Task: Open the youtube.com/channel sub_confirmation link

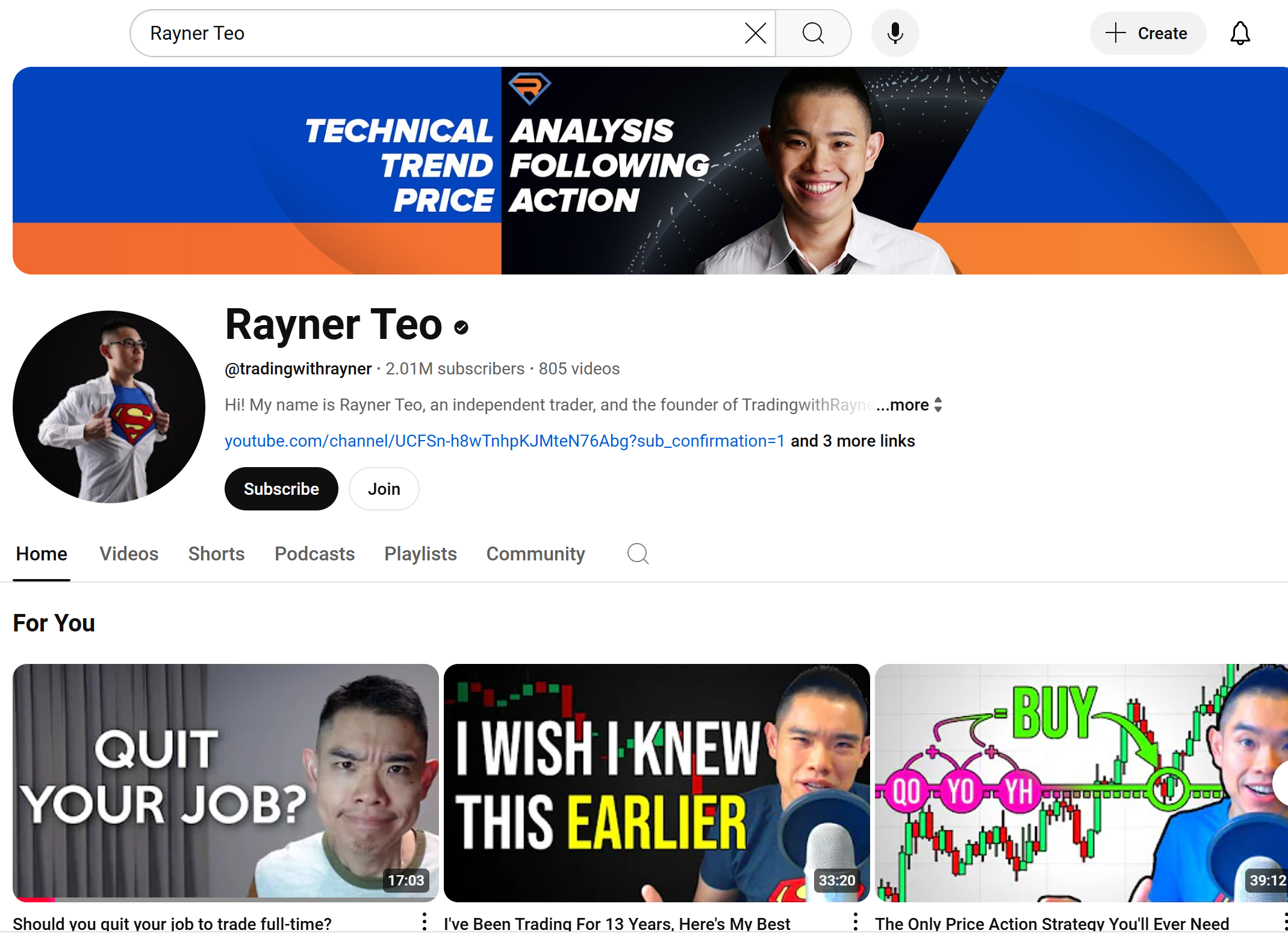Action: tap(505, 441)
